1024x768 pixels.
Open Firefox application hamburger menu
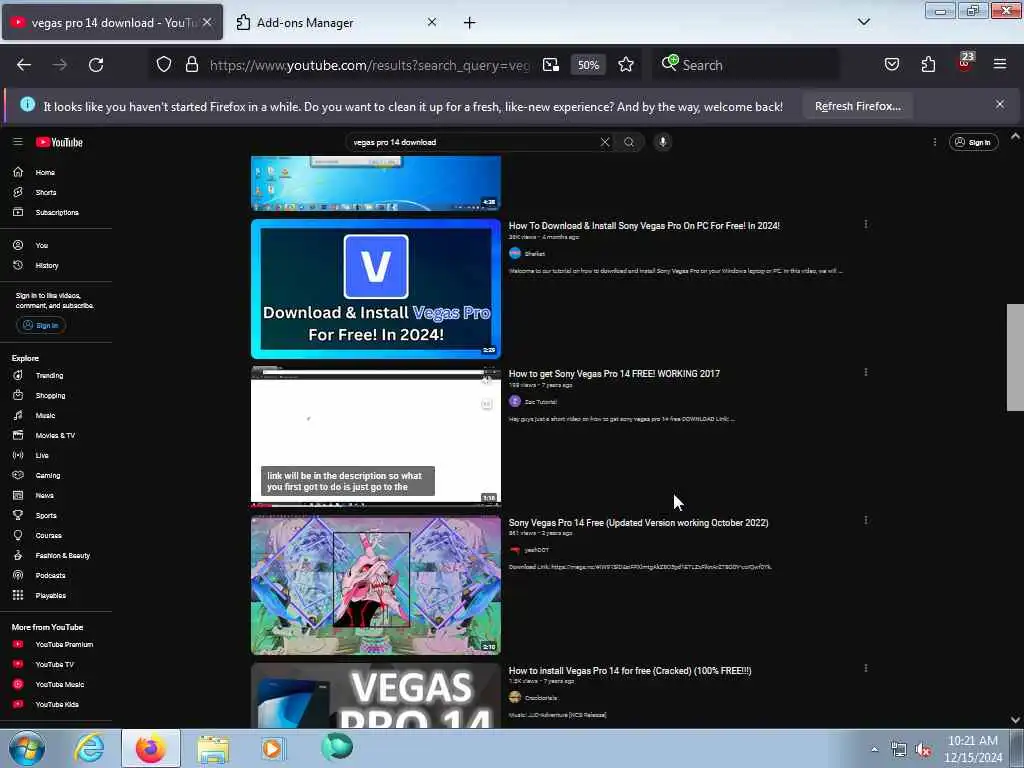[1000, 64]
